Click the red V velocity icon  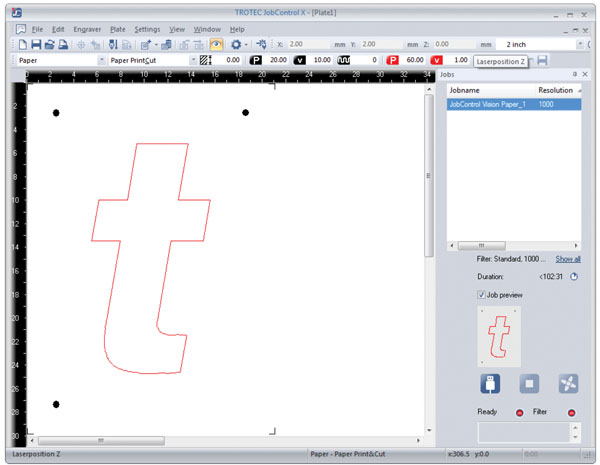[x=436, y=60]
